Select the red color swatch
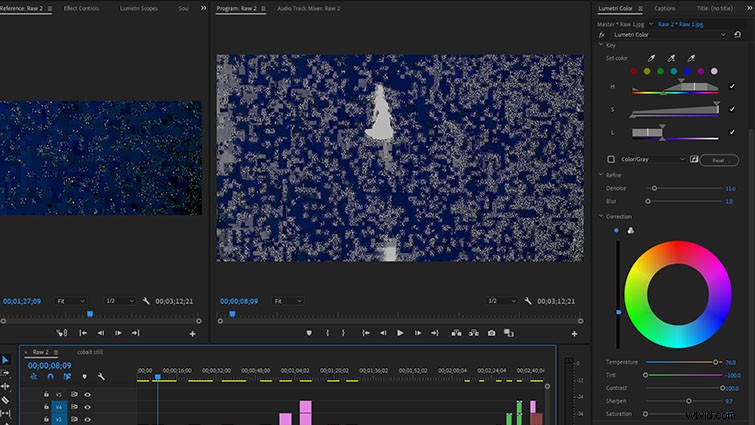Viewport: 755px width, 425px height. (634, 71)
